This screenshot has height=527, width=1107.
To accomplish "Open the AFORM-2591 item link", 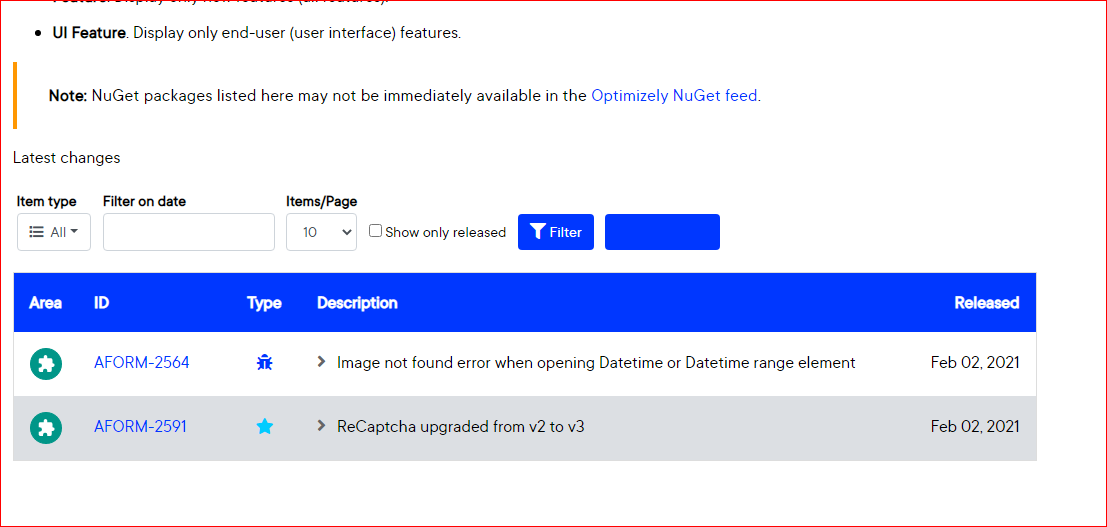I will click(140, 427).
